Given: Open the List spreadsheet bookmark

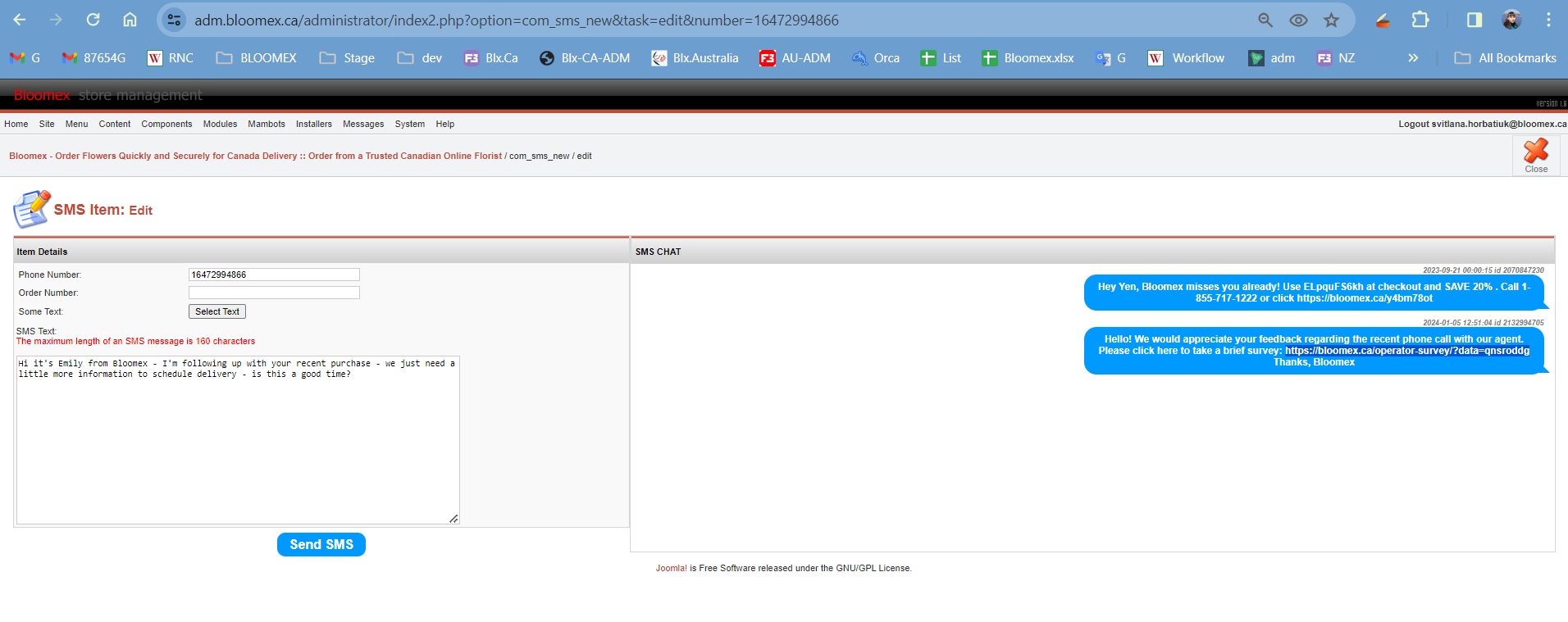Looking at the screenshot, I should point(941,58).
